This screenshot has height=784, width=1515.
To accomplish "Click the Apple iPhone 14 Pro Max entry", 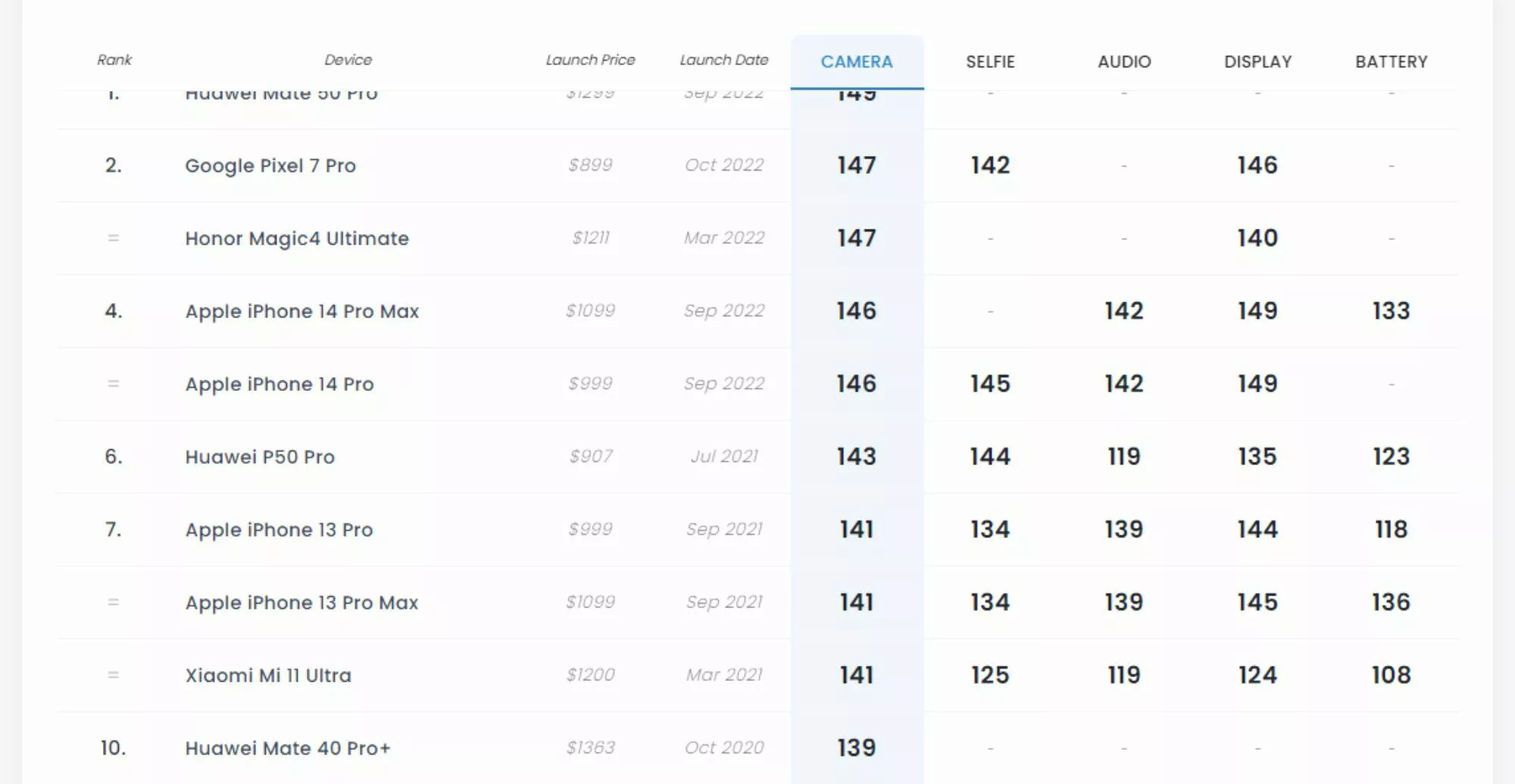I will coord(302,311).
